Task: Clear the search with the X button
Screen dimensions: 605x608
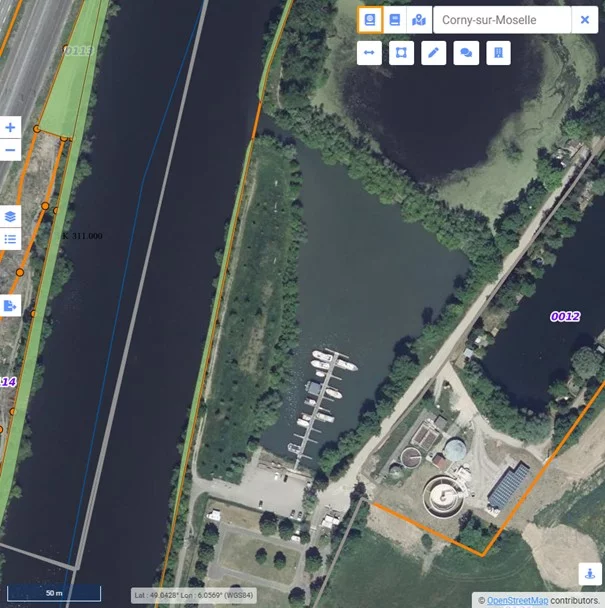Action: pyautogui.click(x=585, y=20)
